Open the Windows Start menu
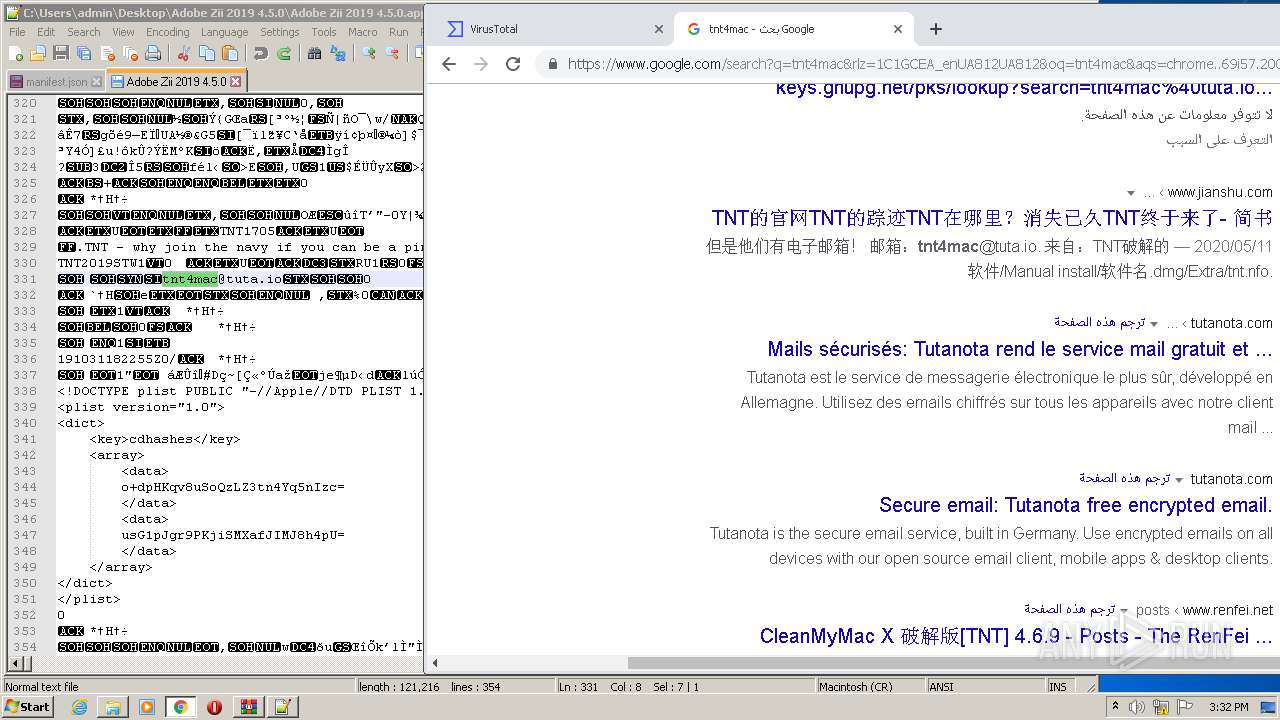The height and width of the screenshot is (720, 1280). [28, 706]
